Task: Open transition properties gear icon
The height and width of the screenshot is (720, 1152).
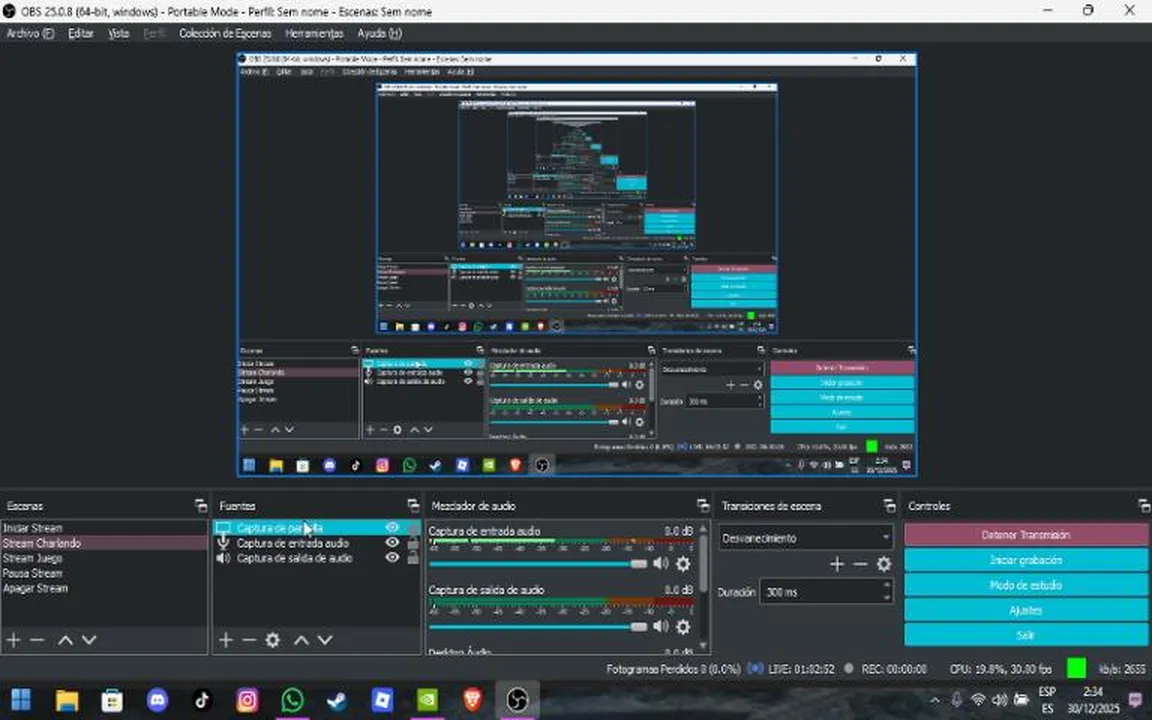Action: (x=884, y=564)
